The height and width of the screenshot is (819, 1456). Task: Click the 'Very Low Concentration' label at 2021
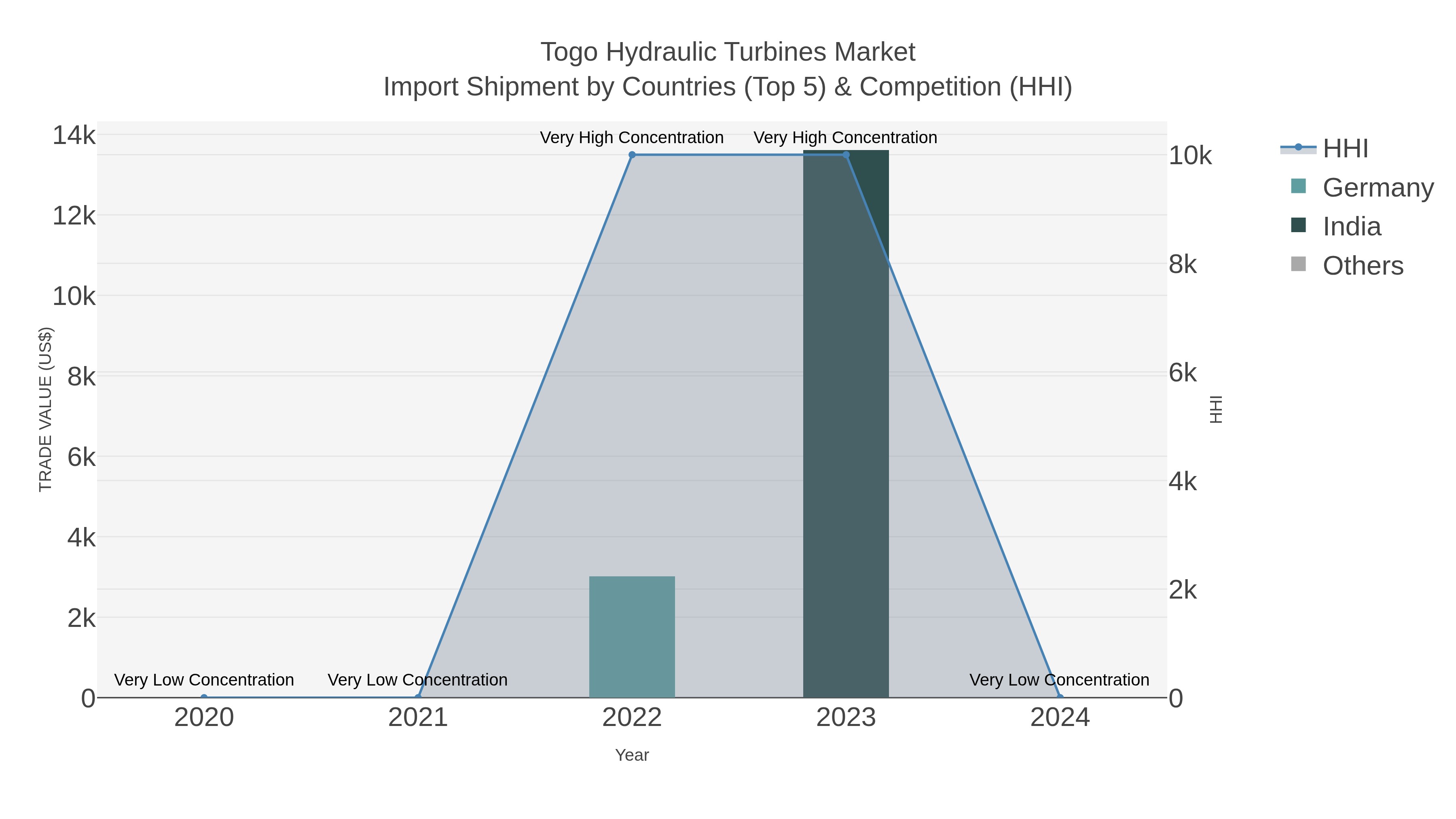(418, 679)
